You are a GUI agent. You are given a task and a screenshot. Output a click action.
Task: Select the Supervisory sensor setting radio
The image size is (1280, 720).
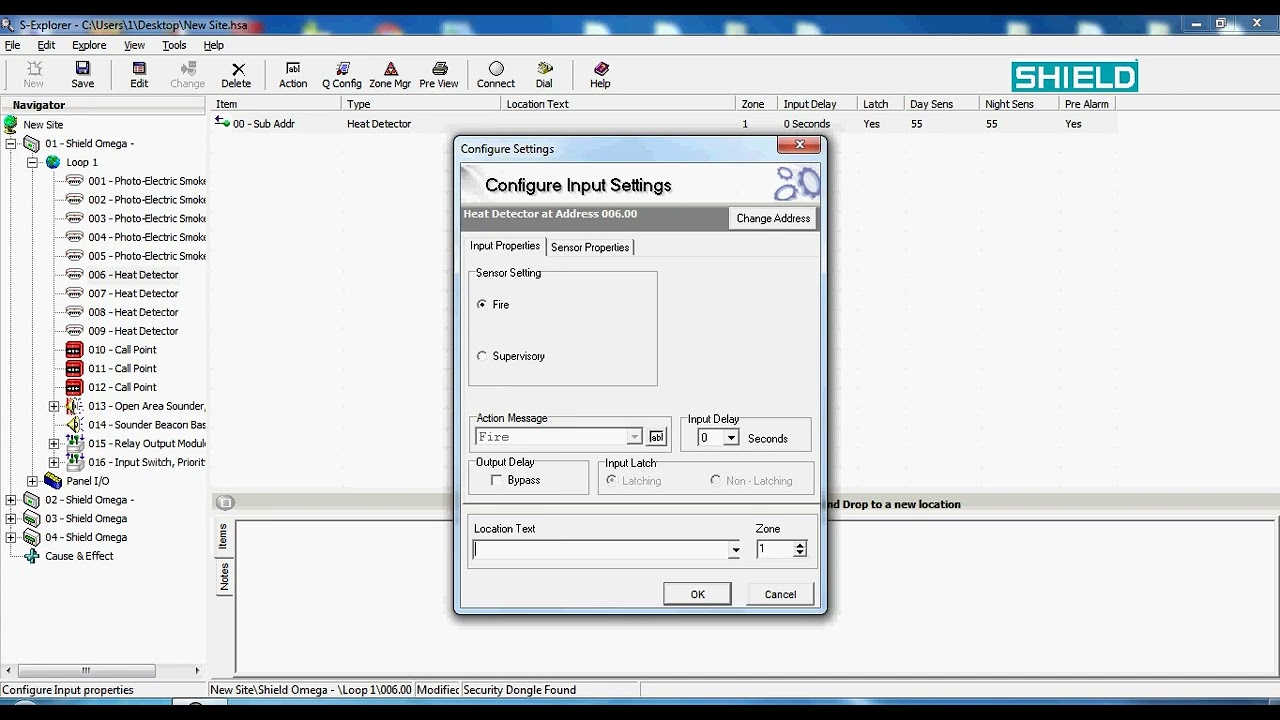[x=483, y=356]
